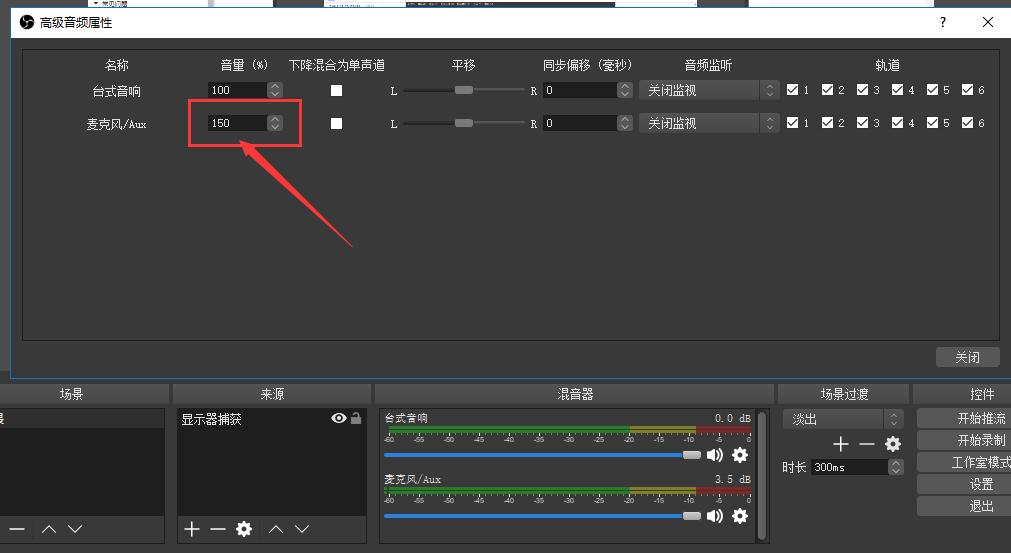Open the 淡出 transition dropdown

[843, 419]
